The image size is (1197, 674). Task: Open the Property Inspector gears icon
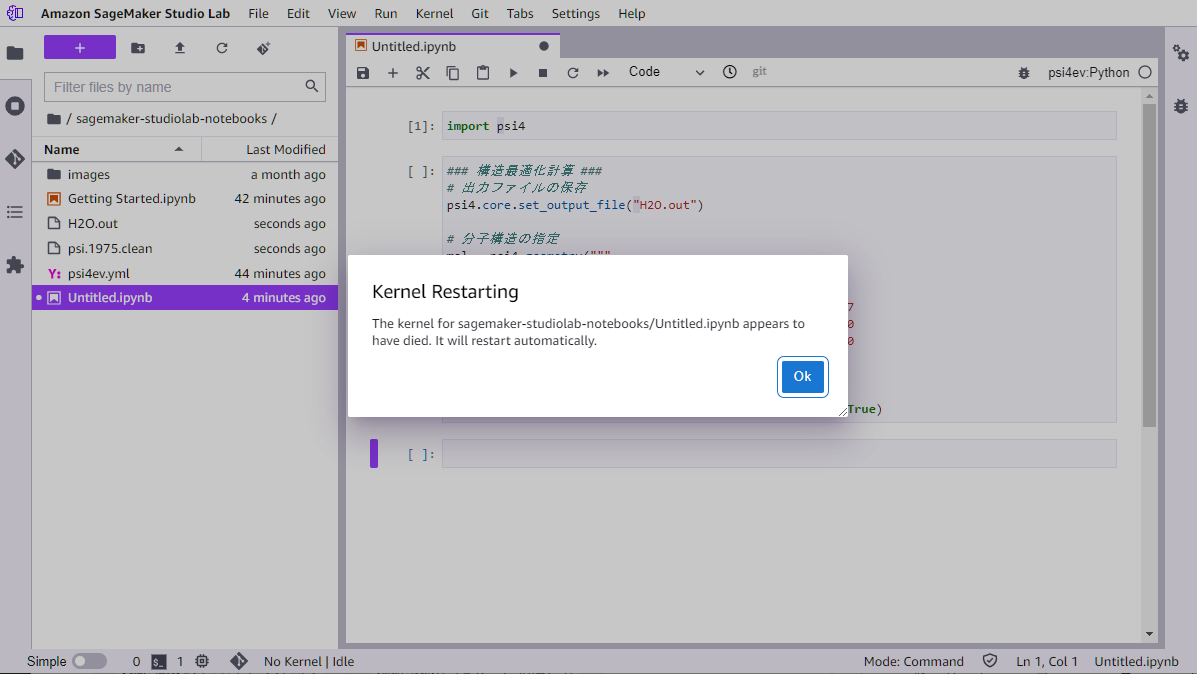click(x=1181, y=53)
